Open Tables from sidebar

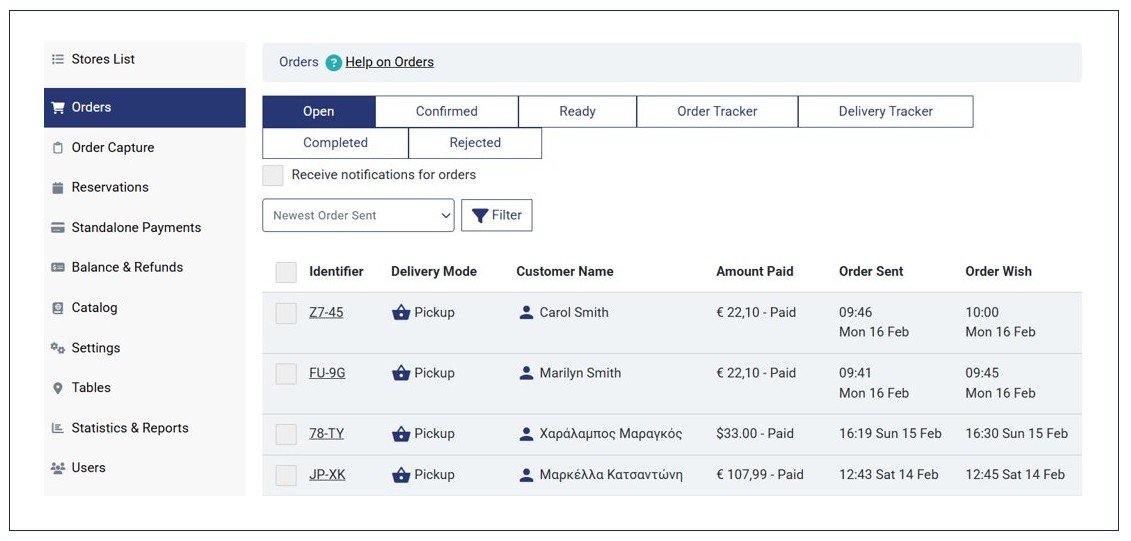[145, 388]
